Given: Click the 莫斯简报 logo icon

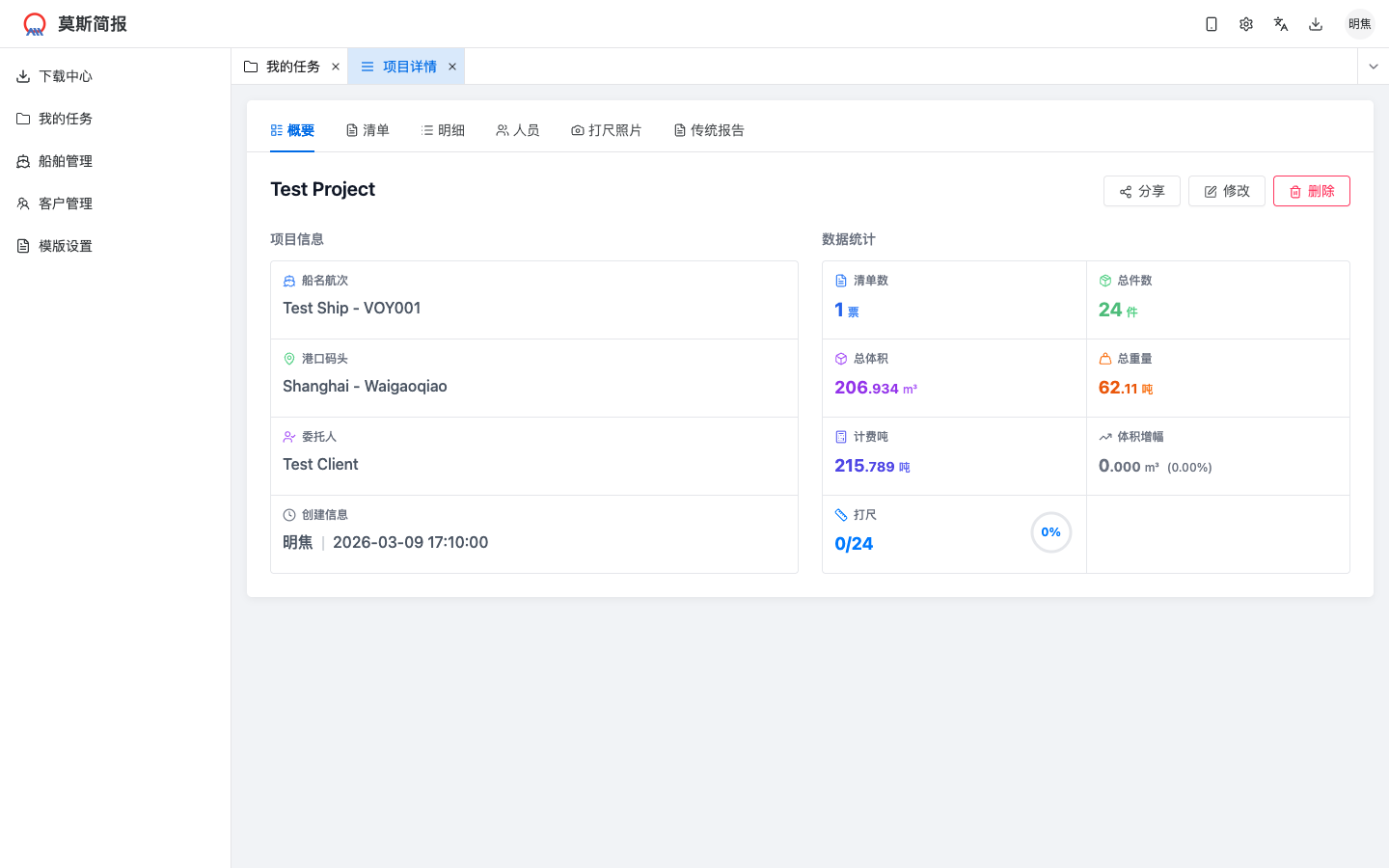Looking at the screenshot, I should 35,24.
